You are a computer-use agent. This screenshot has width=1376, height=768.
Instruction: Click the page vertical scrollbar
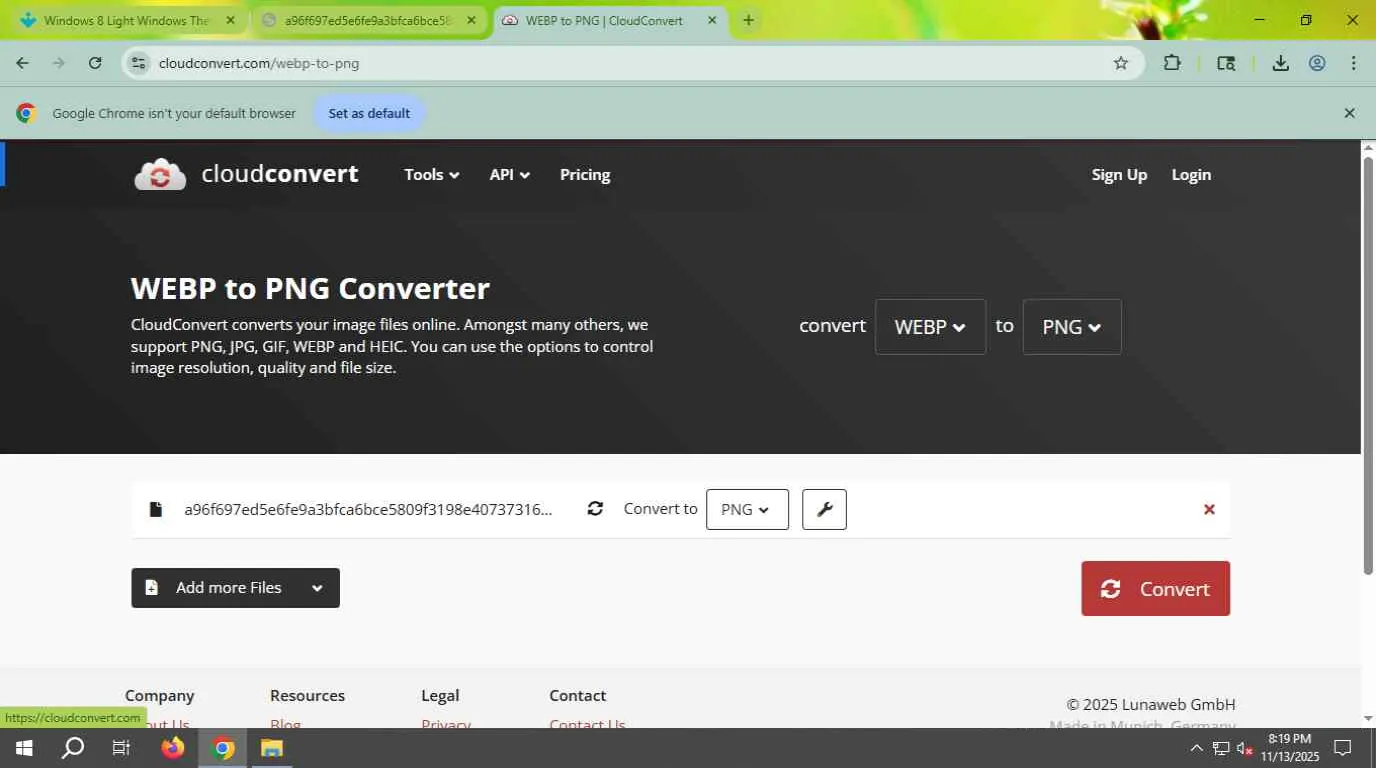click(x=1368, y=365)
